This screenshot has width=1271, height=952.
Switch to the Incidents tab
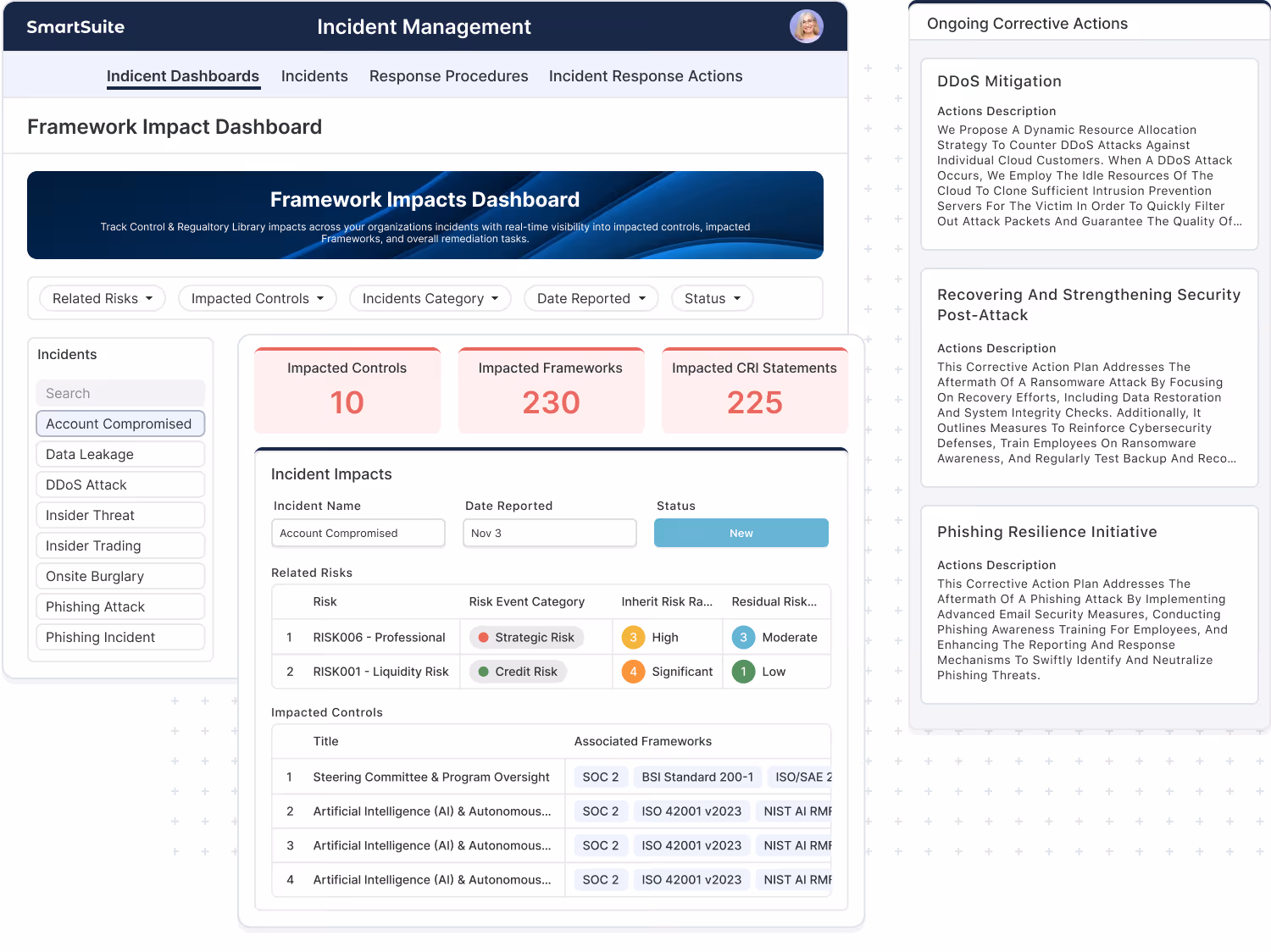314,76
